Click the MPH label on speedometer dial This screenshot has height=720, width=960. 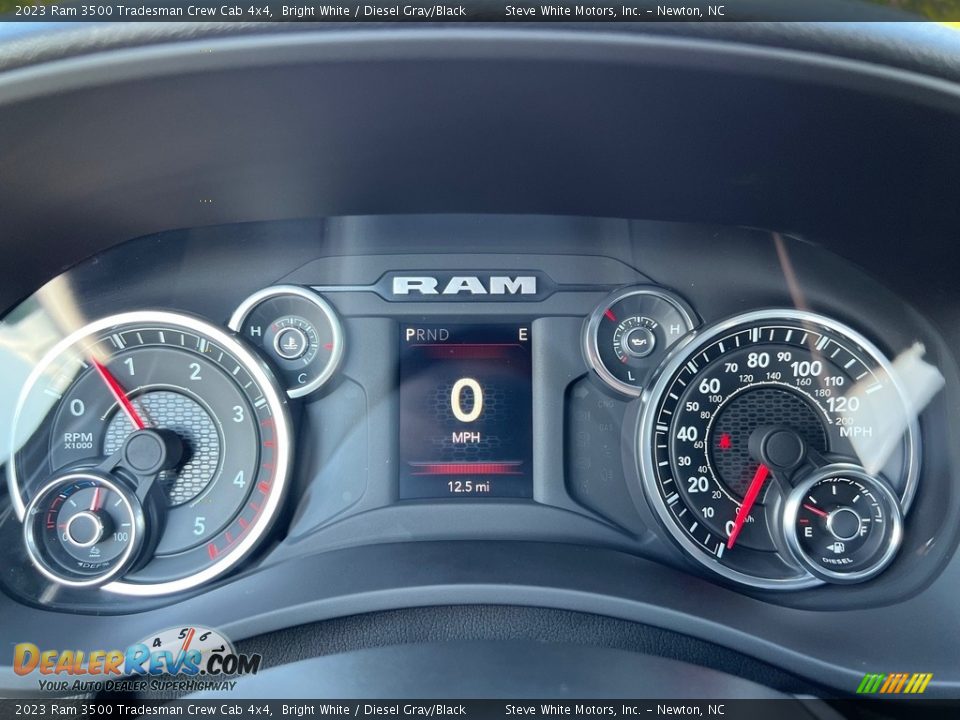click(x=855, y=432)
